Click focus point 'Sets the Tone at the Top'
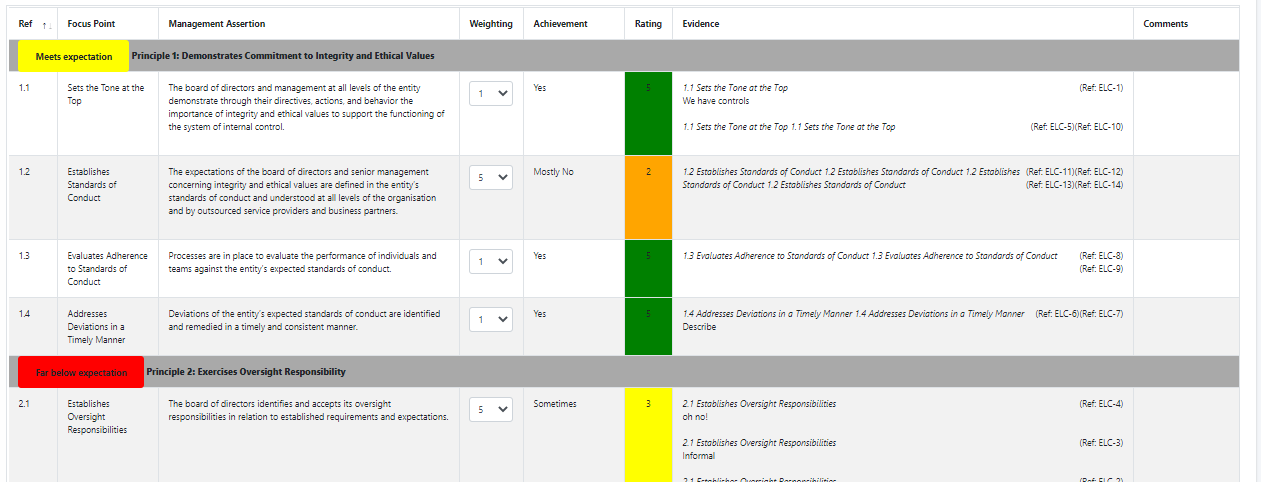This screenshot has height=482, width=1261. [x=106, y=94]
